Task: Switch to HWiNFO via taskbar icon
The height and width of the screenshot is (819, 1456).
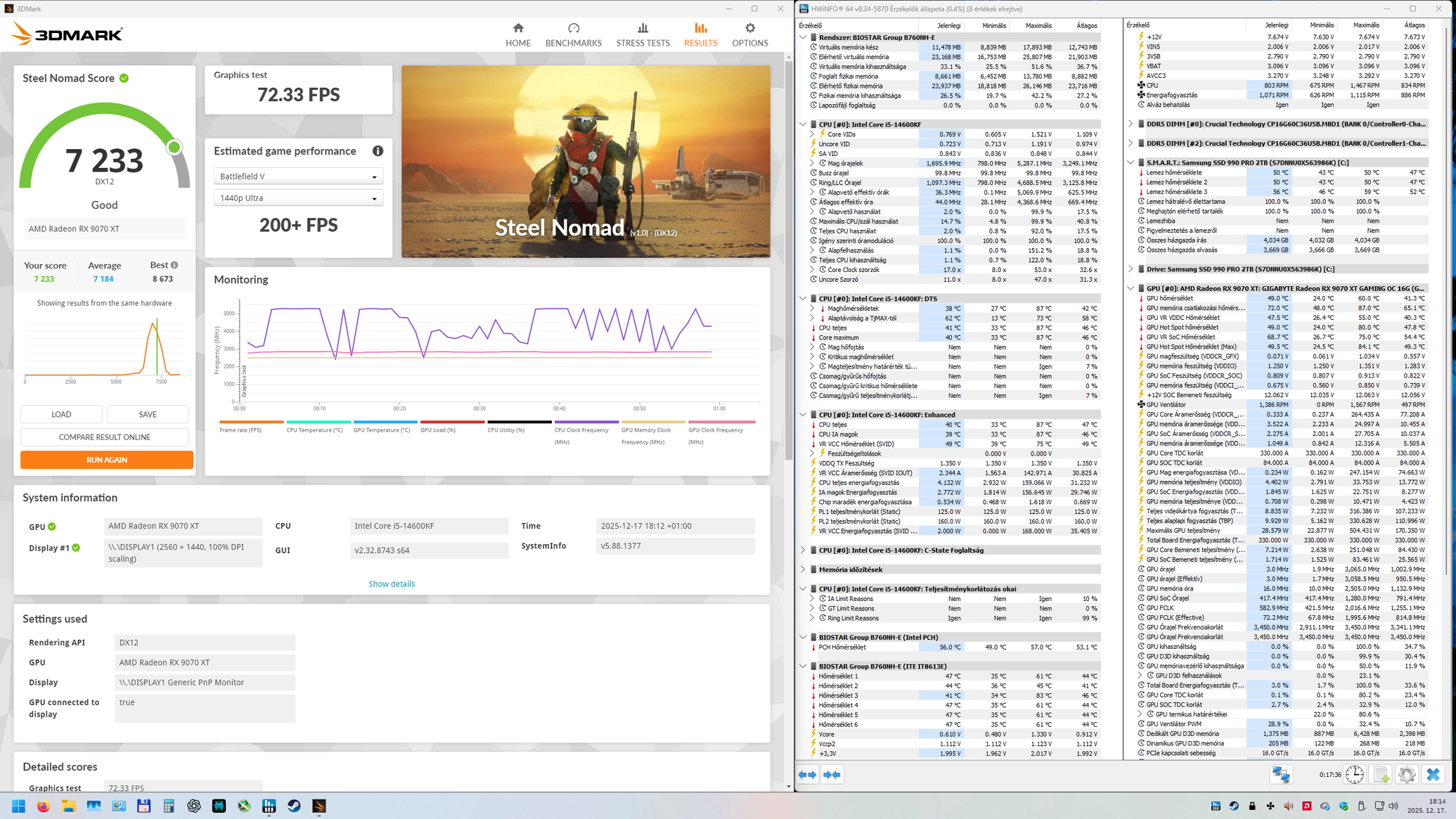Action: pyautogui.click(x=269, y=806)
